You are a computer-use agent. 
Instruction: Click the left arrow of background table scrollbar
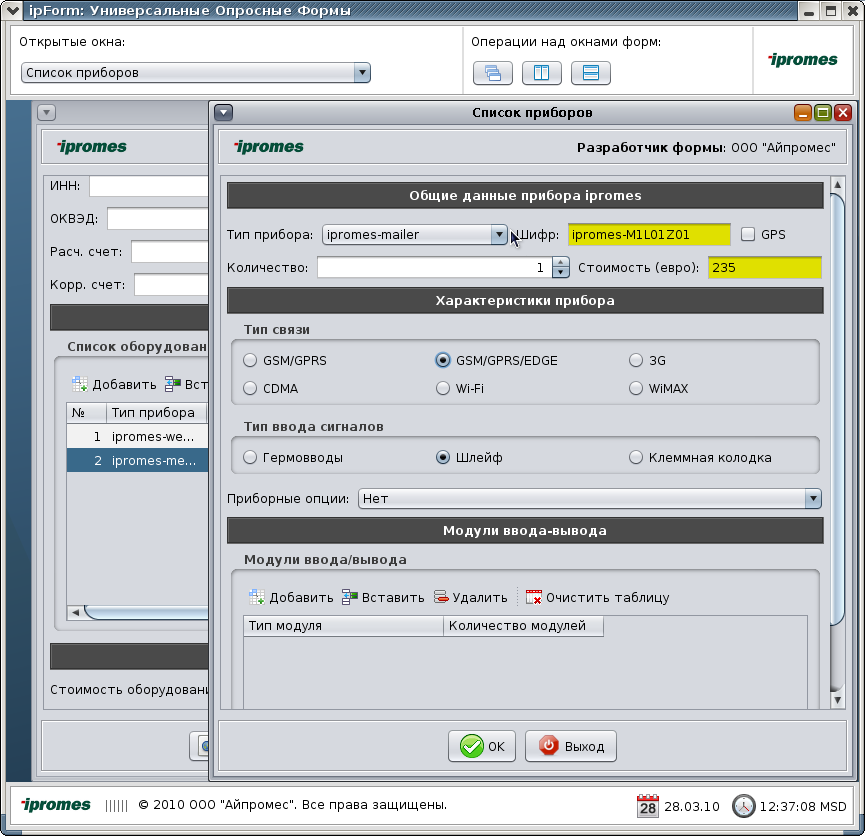(76, 612)
